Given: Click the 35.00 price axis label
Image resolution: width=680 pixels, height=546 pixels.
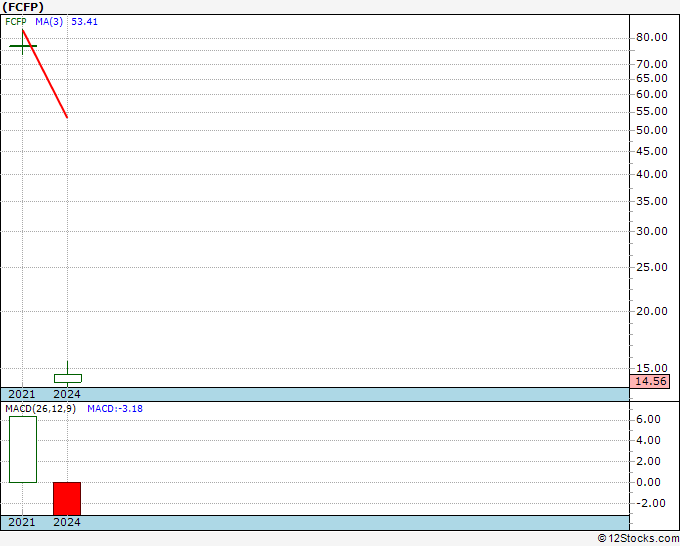Looking at the screenshot, I should click(x=652, y=201).
